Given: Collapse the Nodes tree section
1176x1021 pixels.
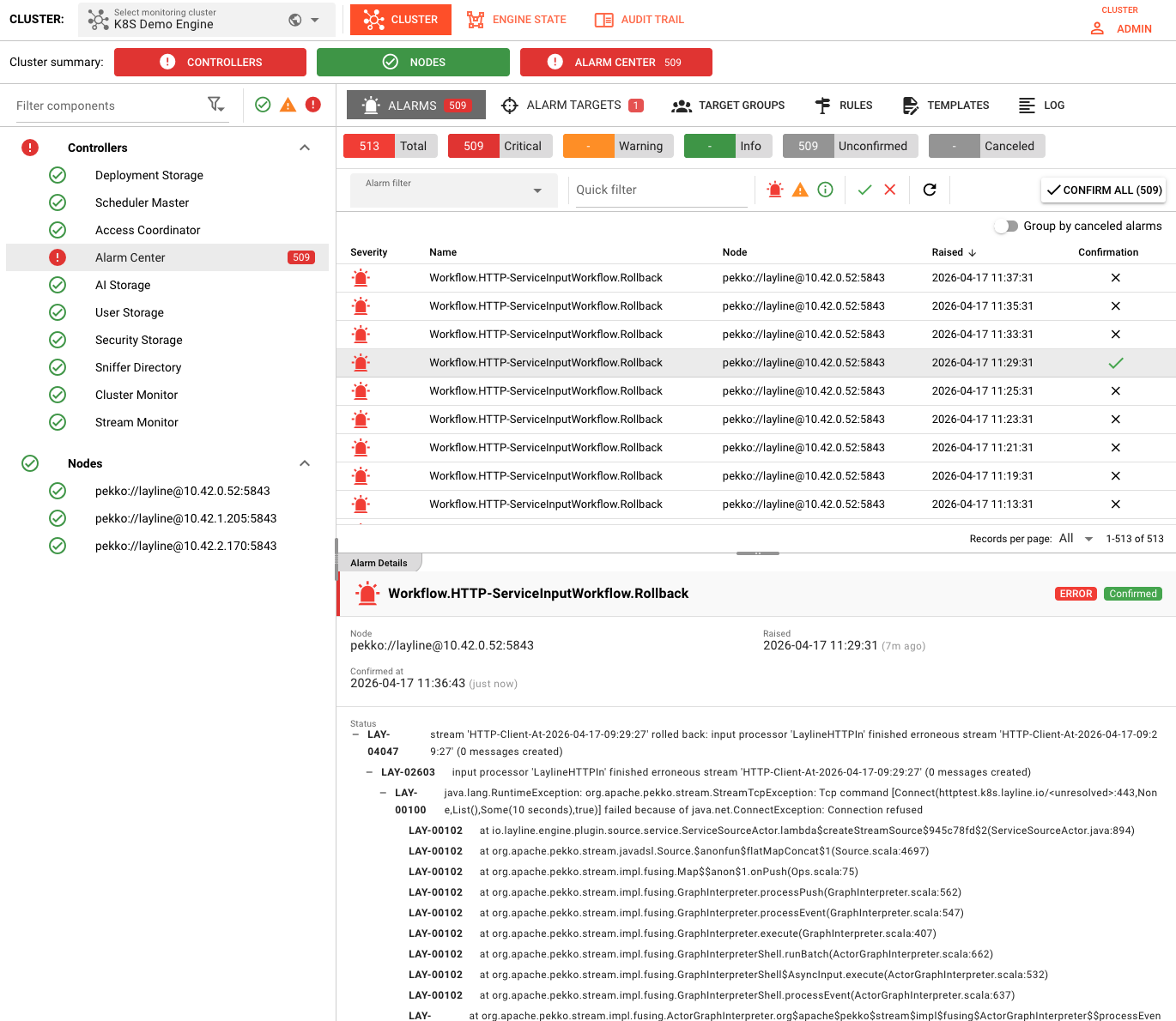Looking at the screenshot, I should (x=305, y=463).
